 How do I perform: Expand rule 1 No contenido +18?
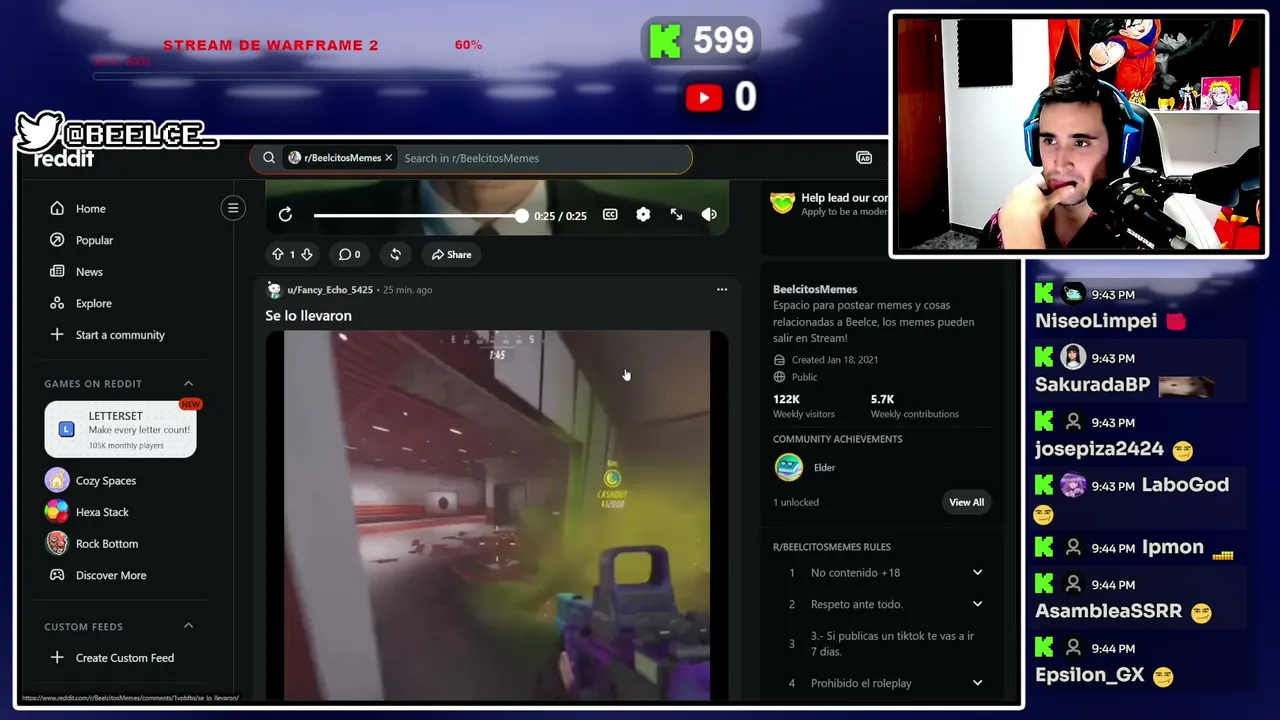click(885, 573)
